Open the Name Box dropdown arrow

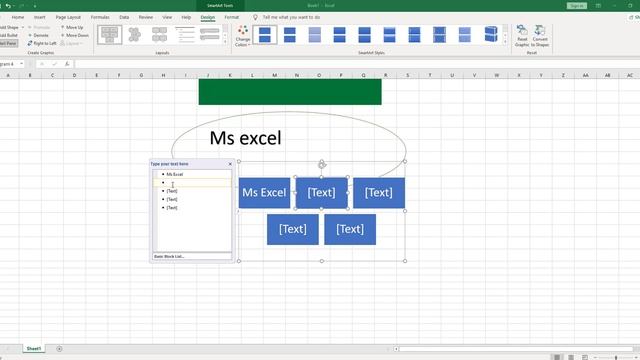tap(21, 64)
